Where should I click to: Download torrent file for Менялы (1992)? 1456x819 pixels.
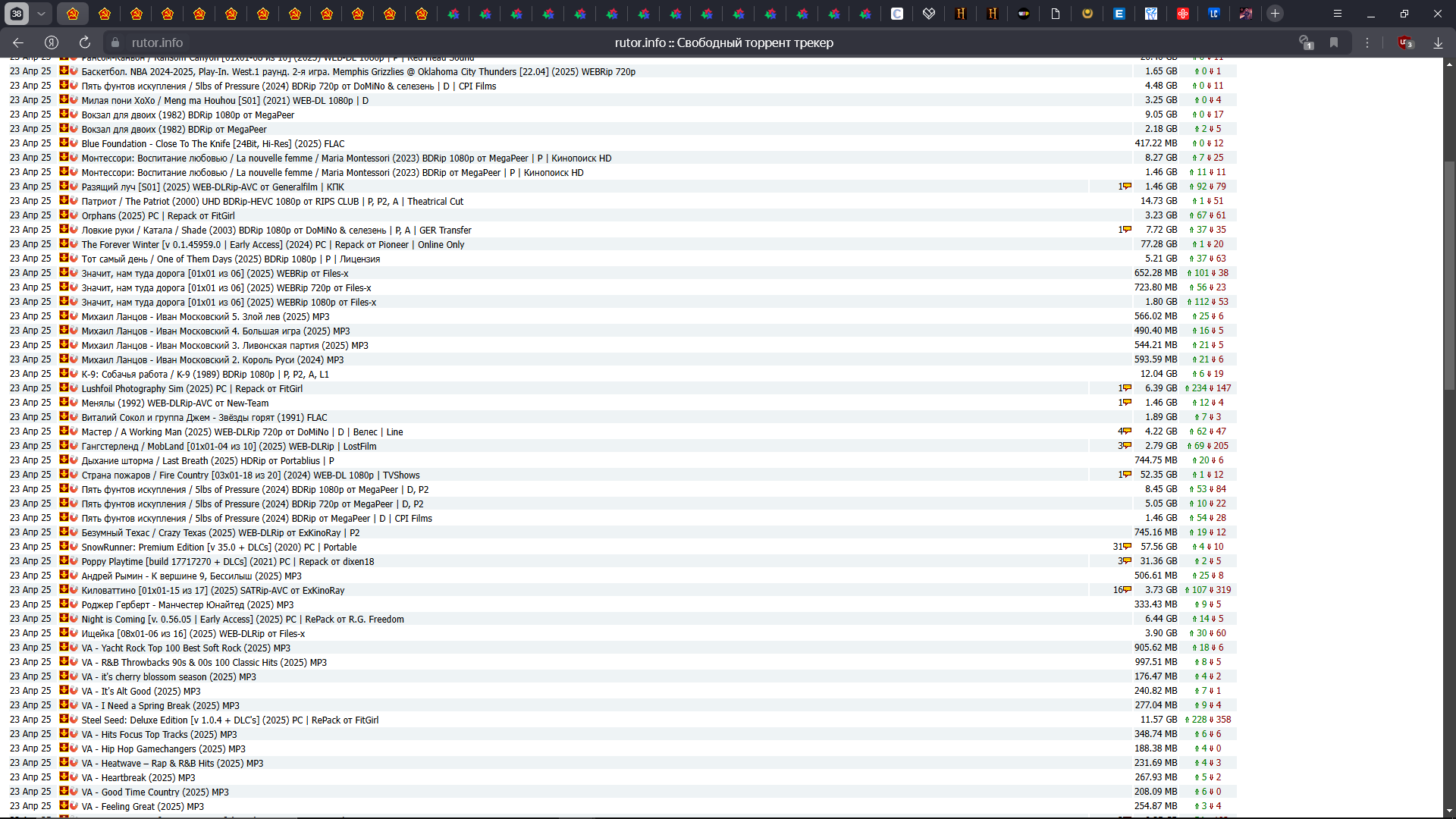click(64, 403)
